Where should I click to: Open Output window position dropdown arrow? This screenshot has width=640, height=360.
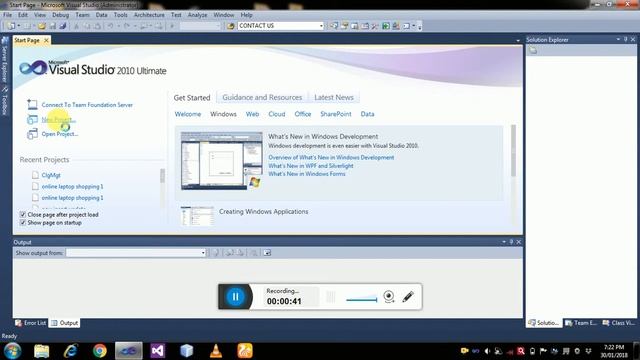(x=504, y=242)
